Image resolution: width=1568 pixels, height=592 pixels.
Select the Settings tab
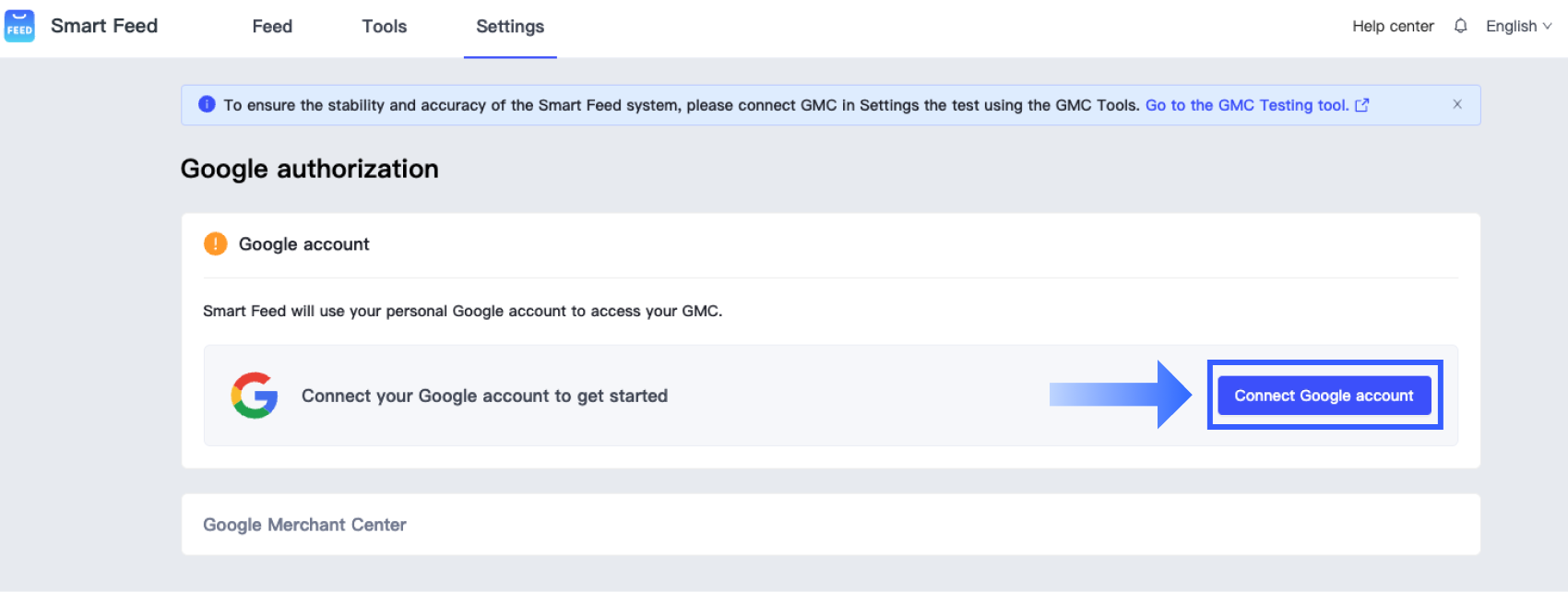(x=510, y=26)
